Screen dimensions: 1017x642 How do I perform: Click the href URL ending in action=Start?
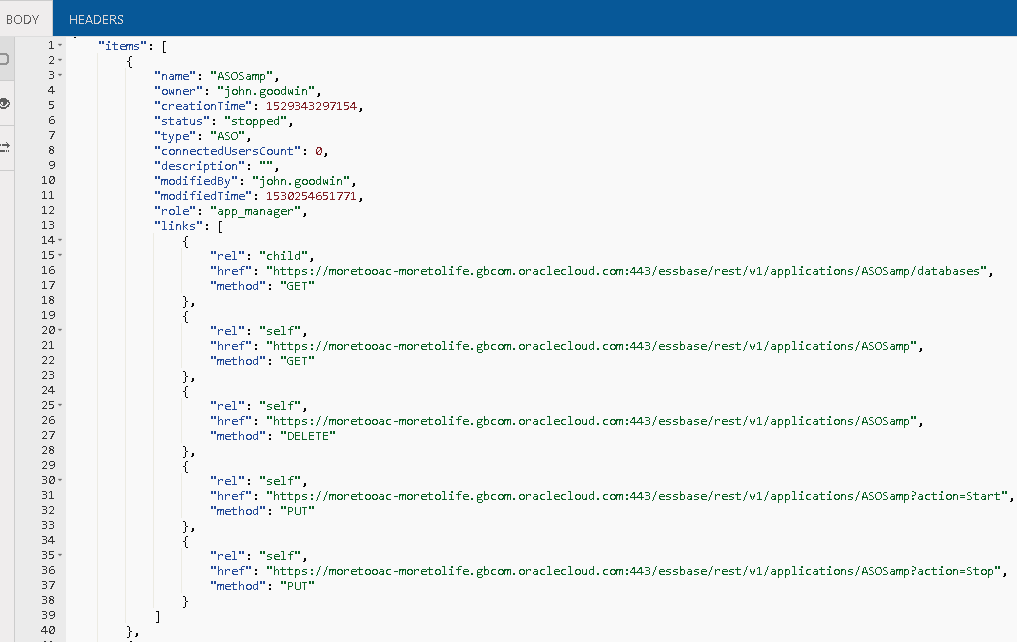click(637, 496)
